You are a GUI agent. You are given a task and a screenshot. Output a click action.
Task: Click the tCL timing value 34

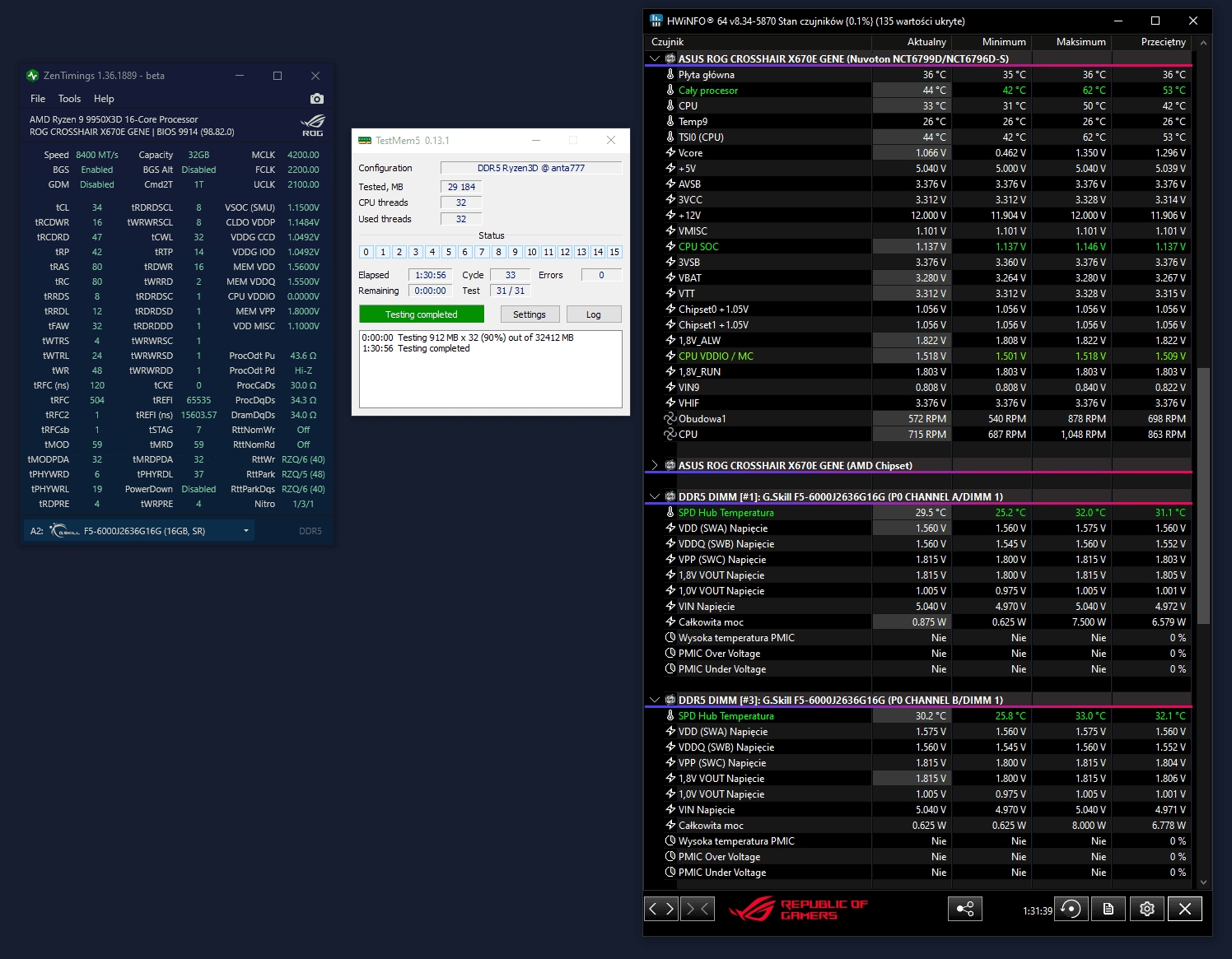[x=97, y=207]
